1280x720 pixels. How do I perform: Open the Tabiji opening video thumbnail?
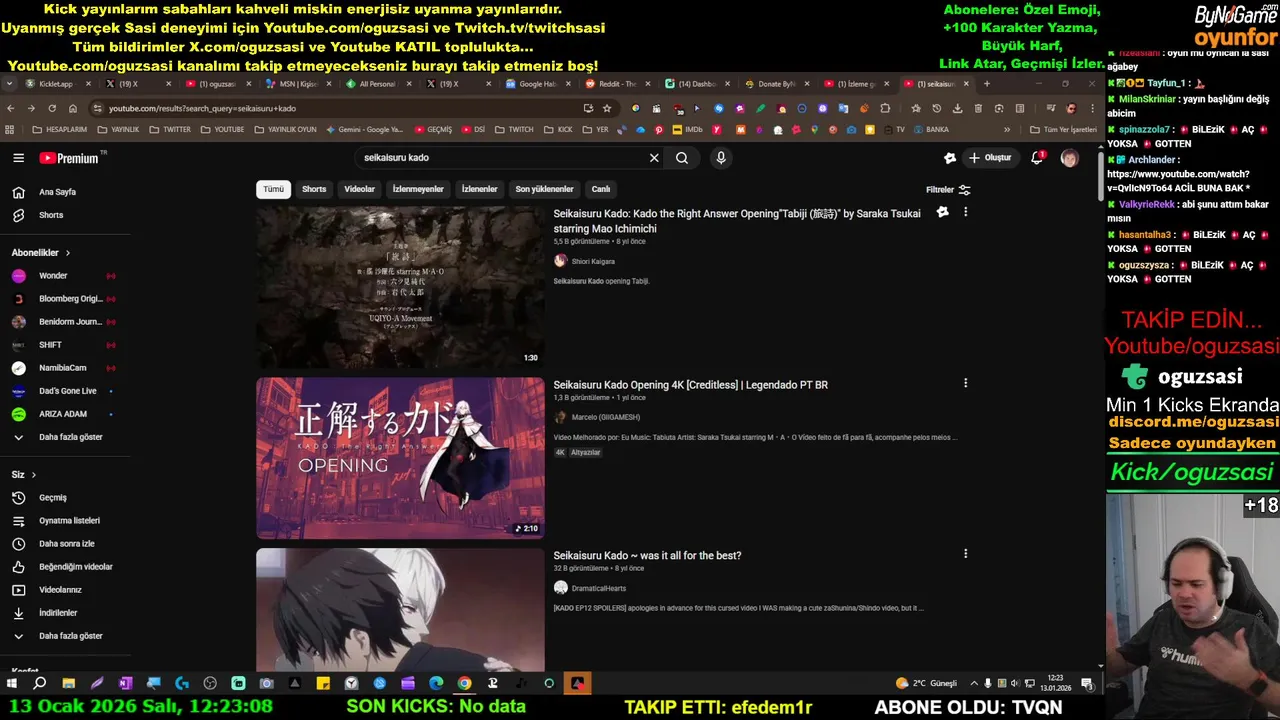pos(400,287)
